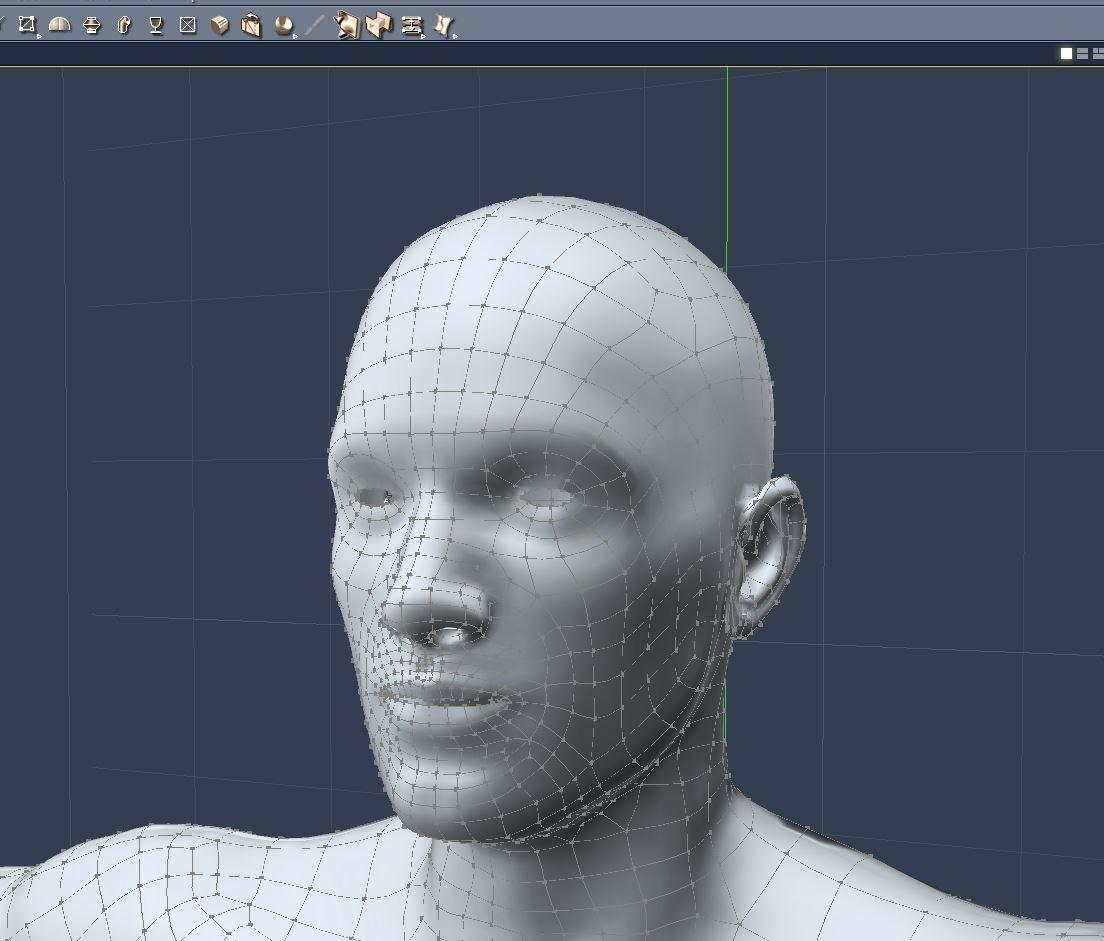The height and width of the screenshot is (941, 1104).
Task: Choose the bent pipe sweep tool icon
Action: 124,25
